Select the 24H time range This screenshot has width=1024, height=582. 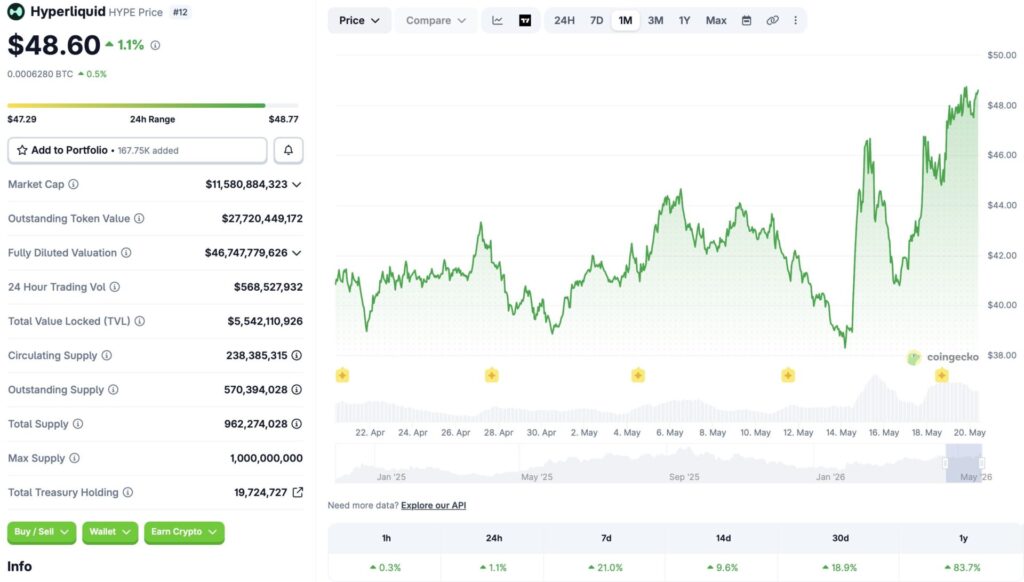tap(564, 20)
